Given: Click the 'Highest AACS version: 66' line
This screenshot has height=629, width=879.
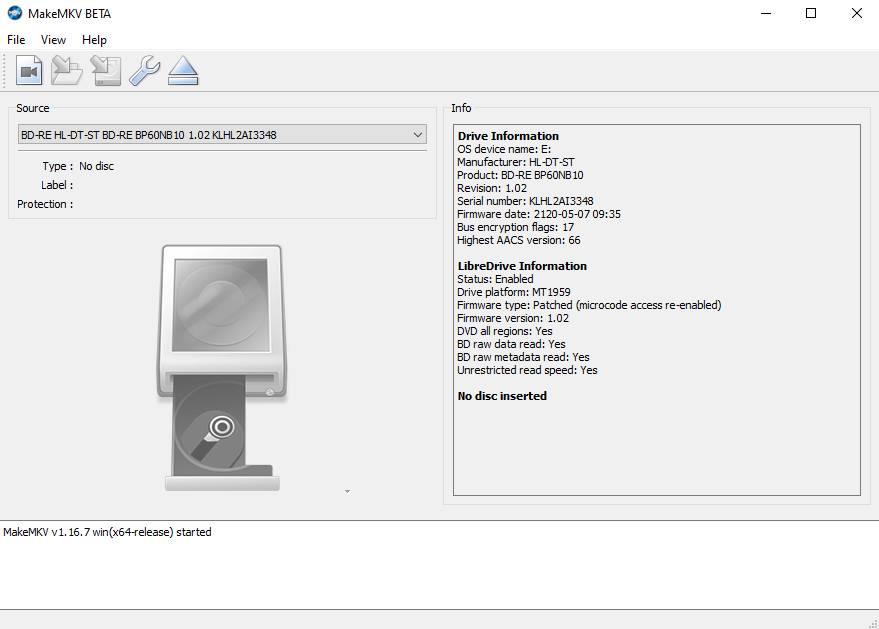Looking at the screenshot, I should tap(519, 240).
